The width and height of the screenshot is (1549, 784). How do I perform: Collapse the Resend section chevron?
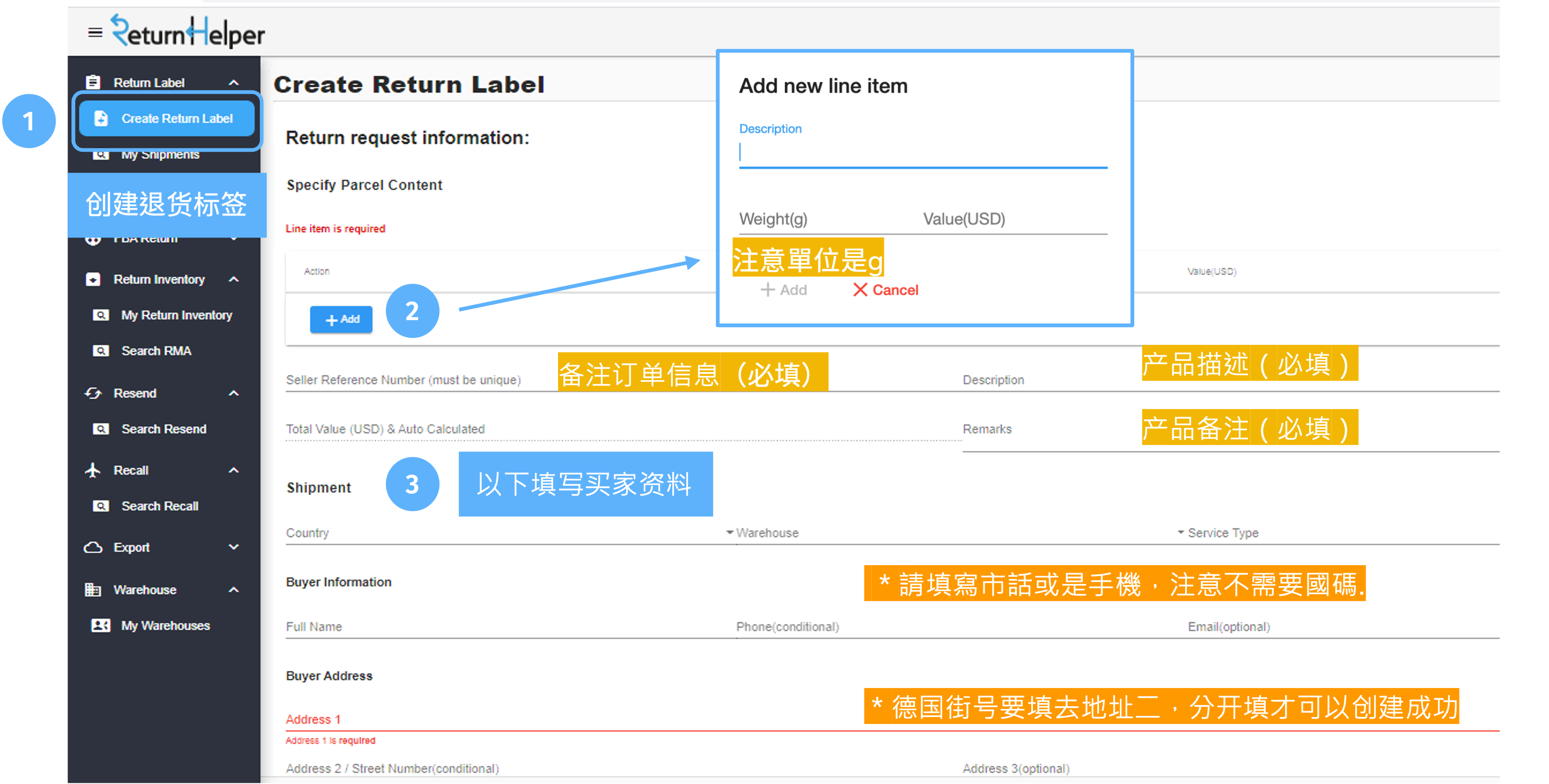pyautogui.click(x=234, y=393)
